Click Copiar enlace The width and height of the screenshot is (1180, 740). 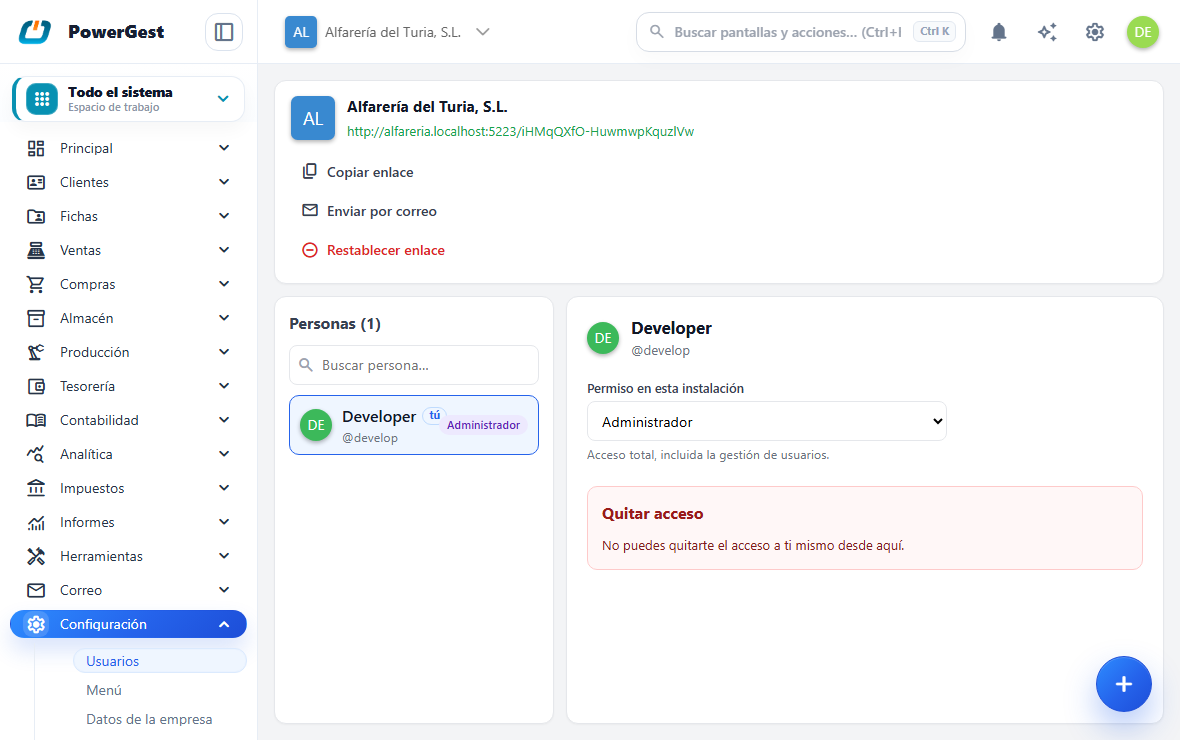click(x=370, y=172)
